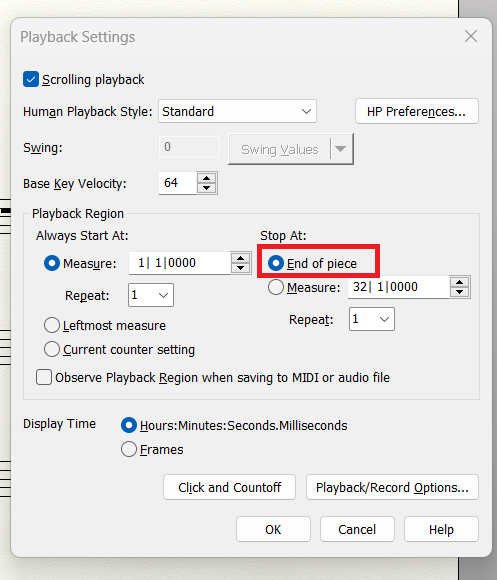Click the HP Preferences button
497x580 pixels.
click(417, 111)
